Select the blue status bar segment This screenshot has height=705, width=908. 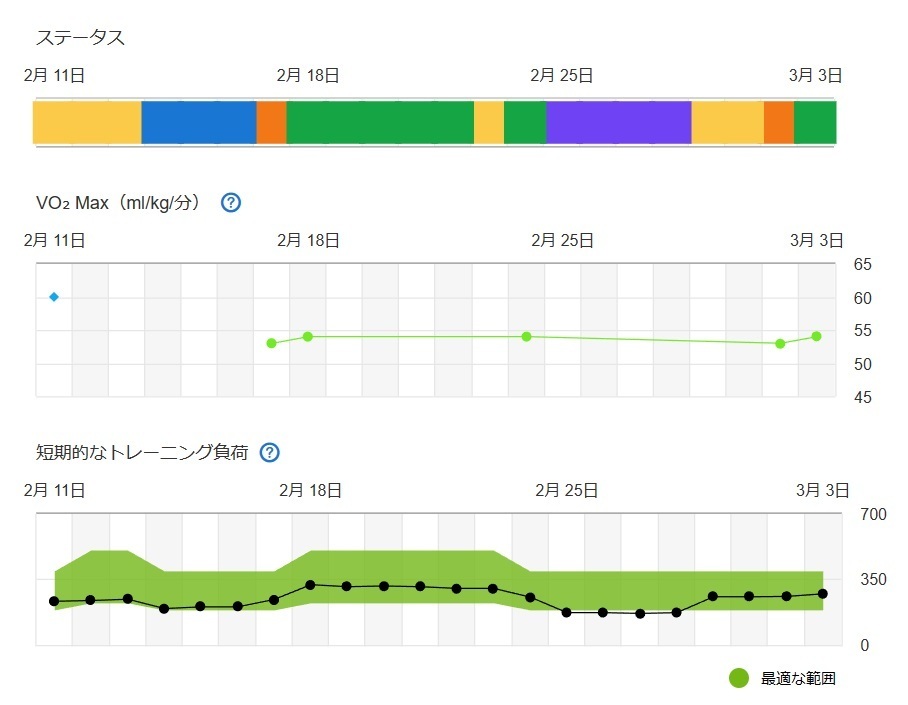[x=199, y=122]
